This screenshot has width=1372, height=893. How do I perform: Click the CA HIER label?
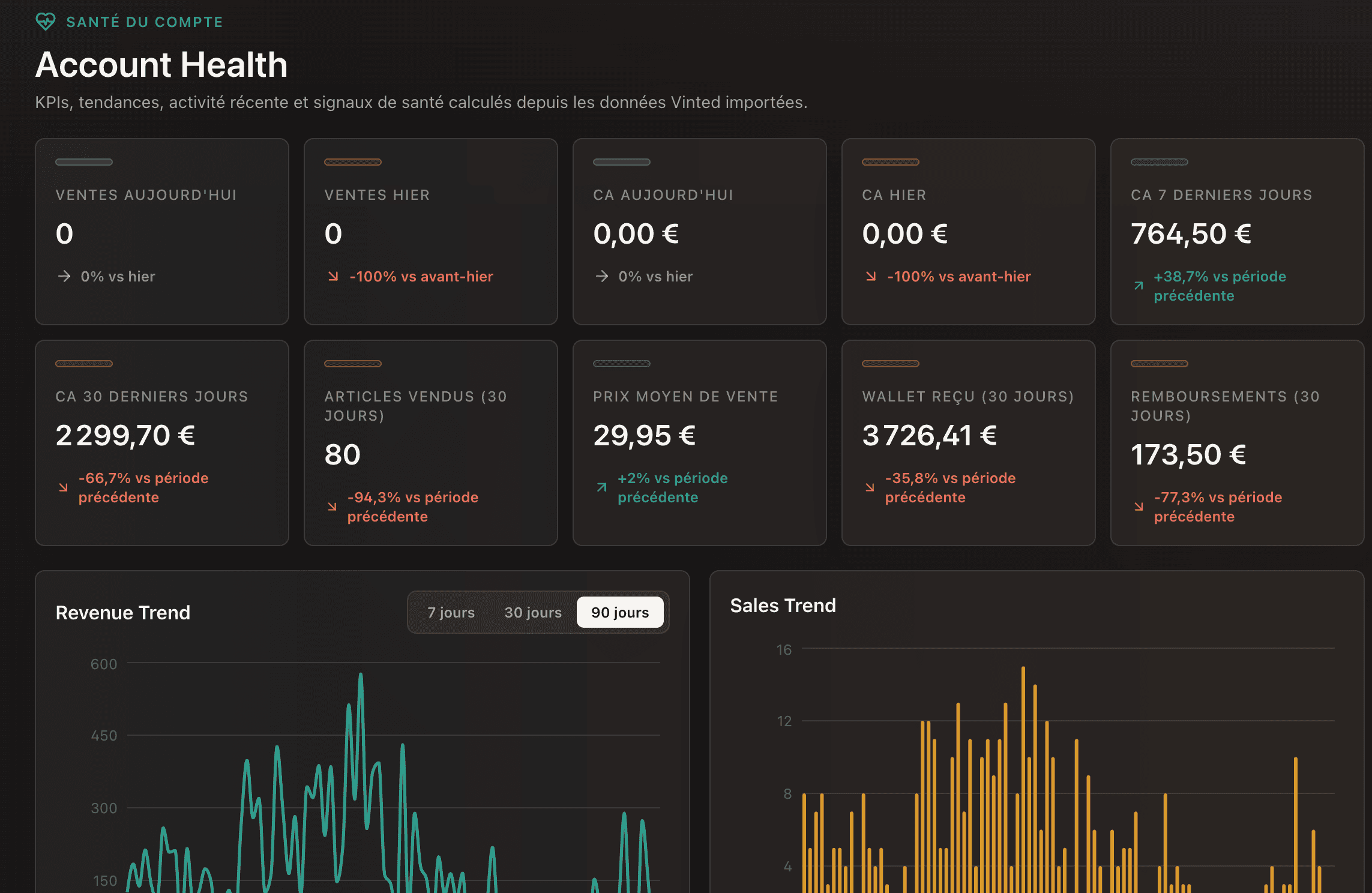tap(894, 195)
